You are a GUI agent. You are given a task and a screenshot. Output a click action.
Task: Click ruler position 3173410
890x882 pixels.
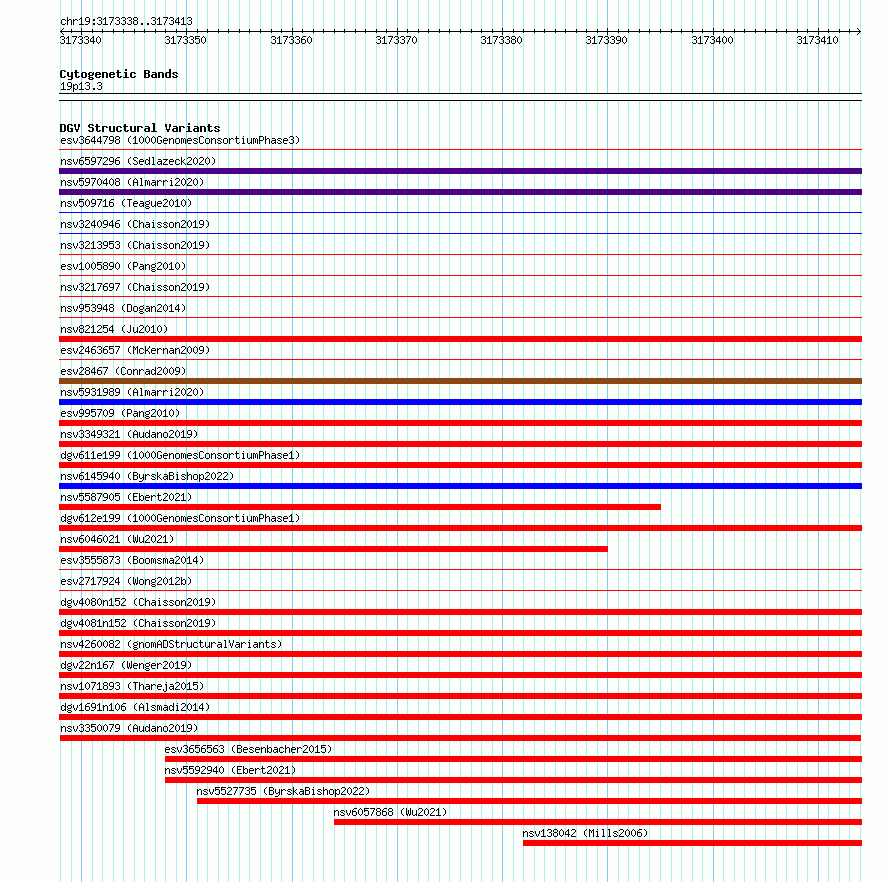(817, 40)
